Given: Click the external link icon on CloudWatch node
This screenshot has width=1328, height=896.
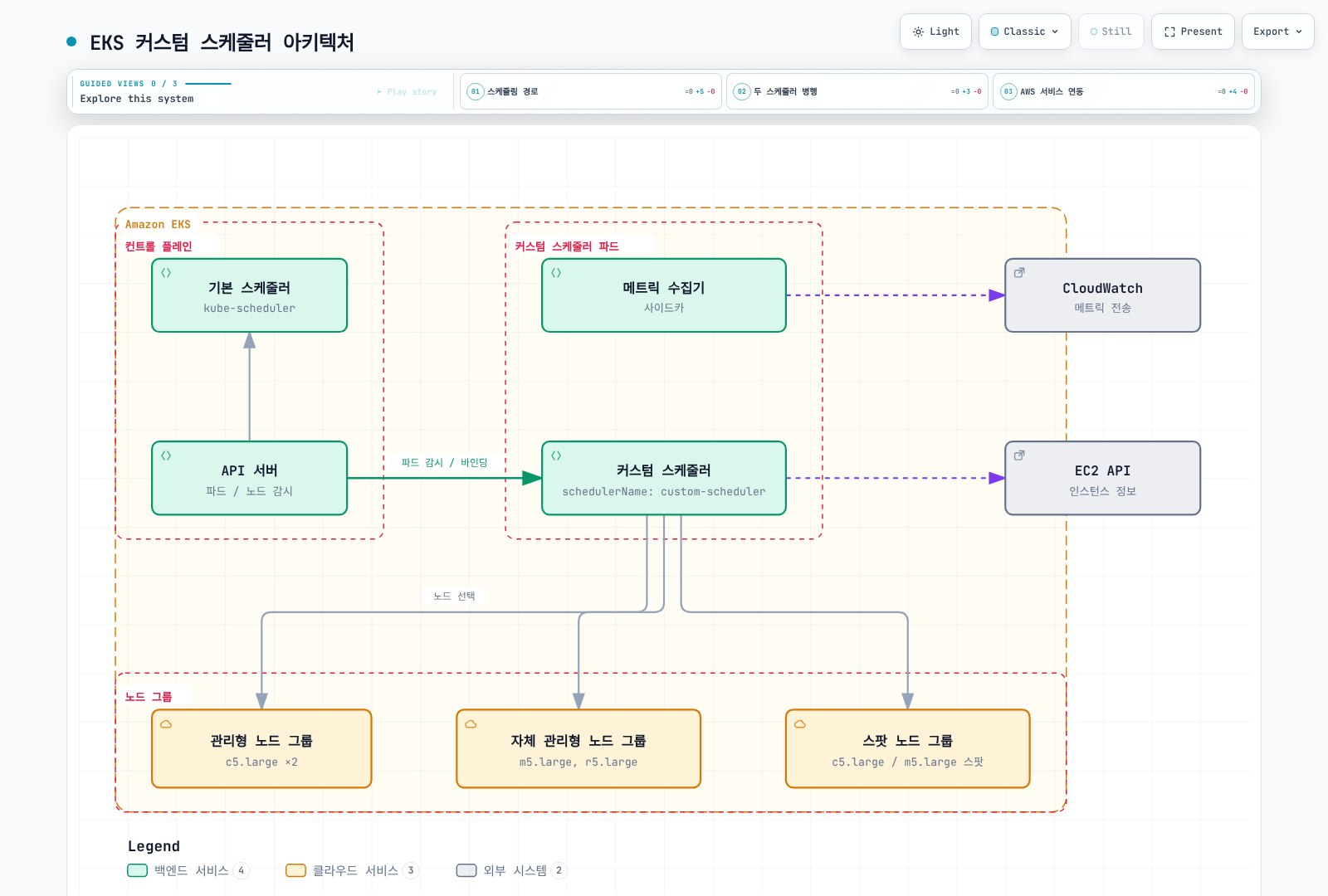Looking at the screenshot, I should 1019,272.
